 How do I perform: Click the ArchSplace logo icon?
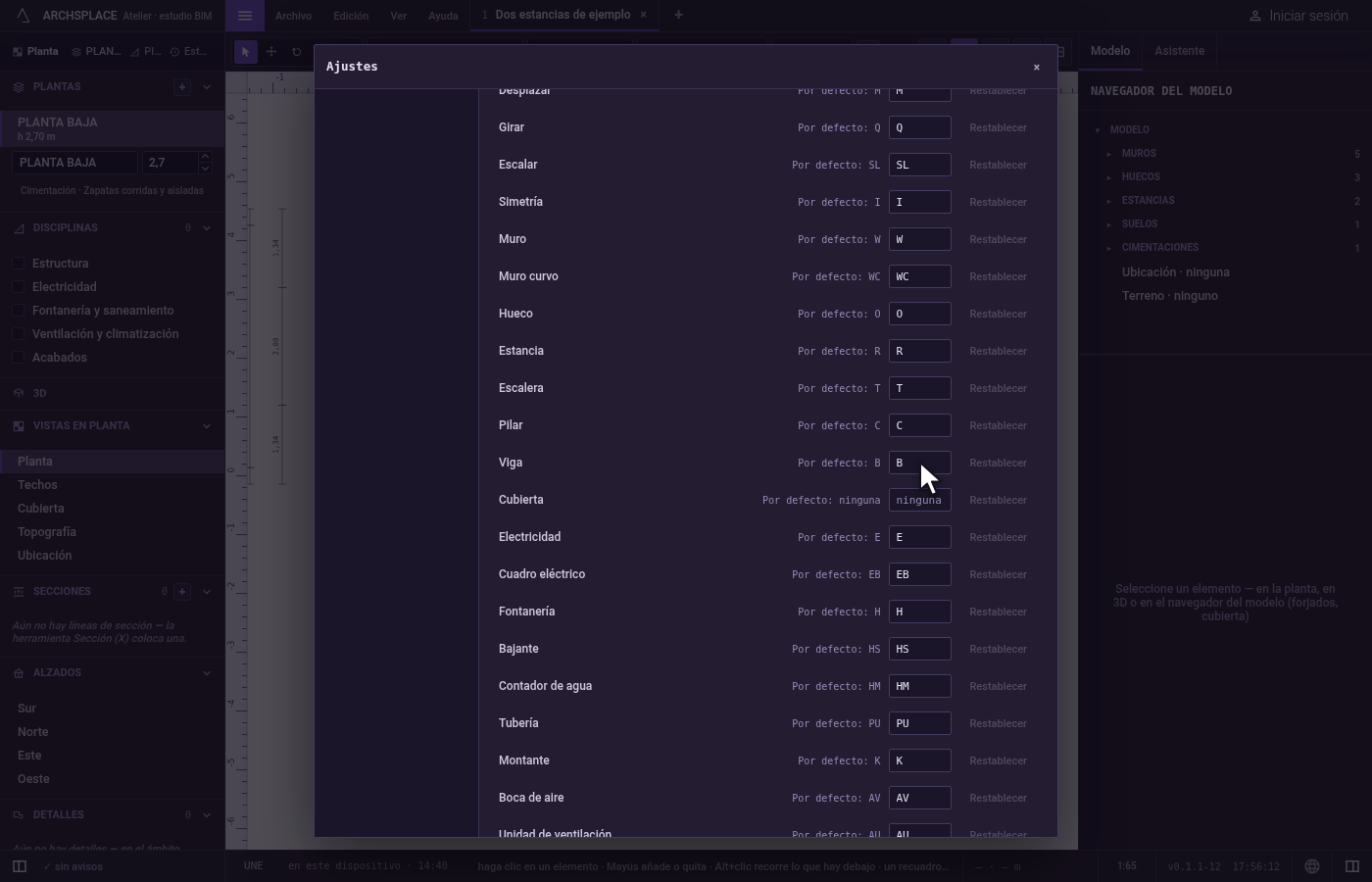24,16
